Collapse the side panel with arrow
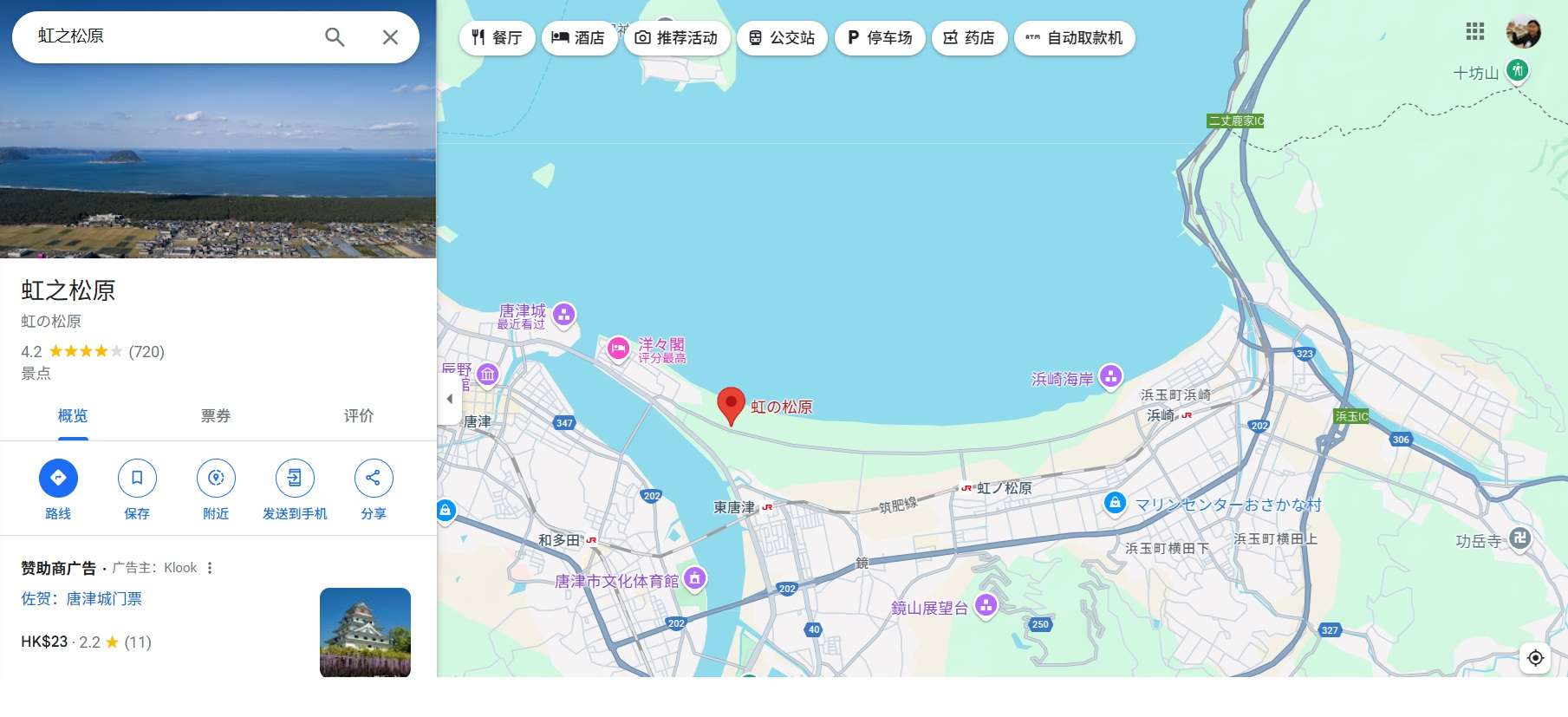1568x717 pixels. 449,399
